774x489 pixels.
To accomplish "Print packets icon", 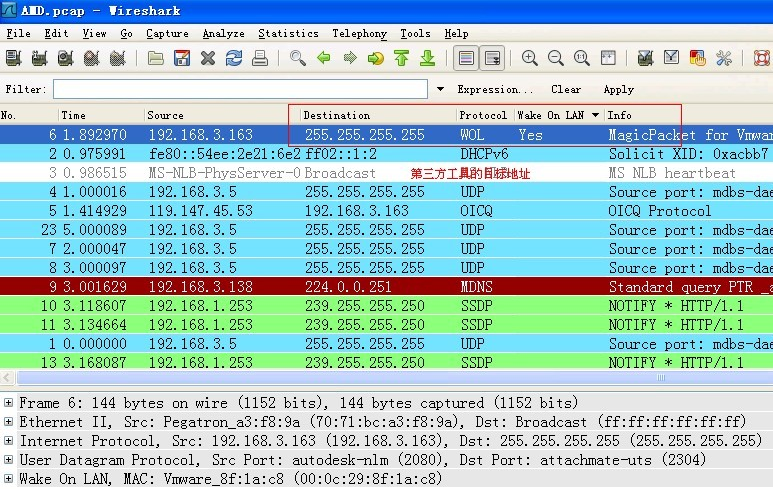I will pyautogui.click(x=260, y=58).
